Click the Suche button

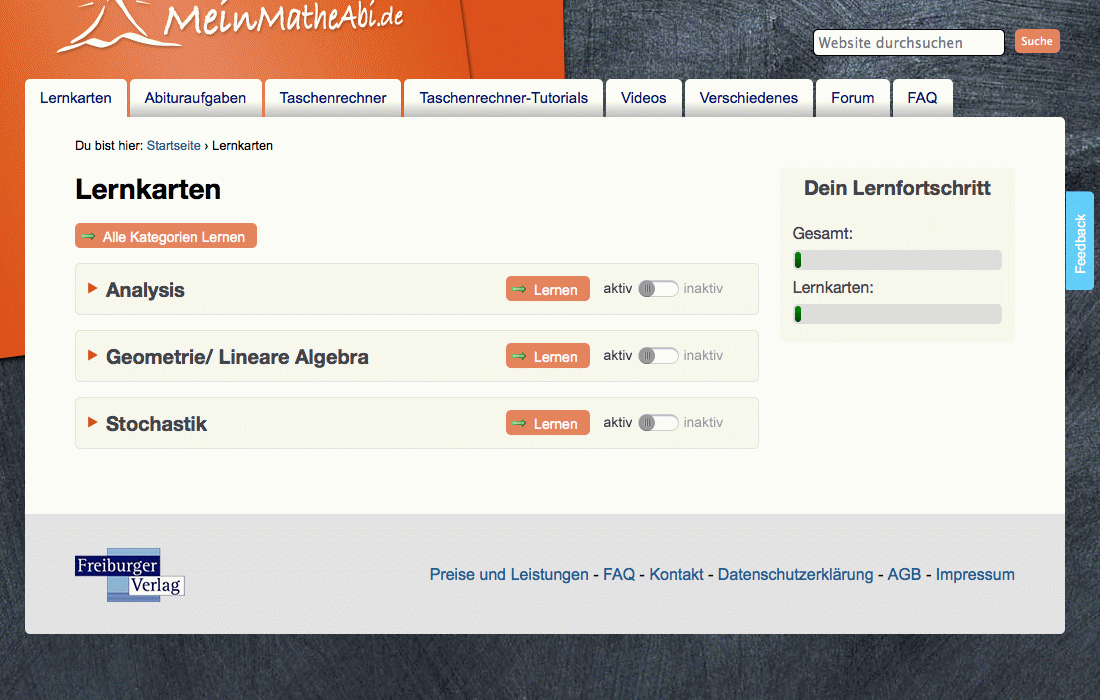tap(1037, 41)
